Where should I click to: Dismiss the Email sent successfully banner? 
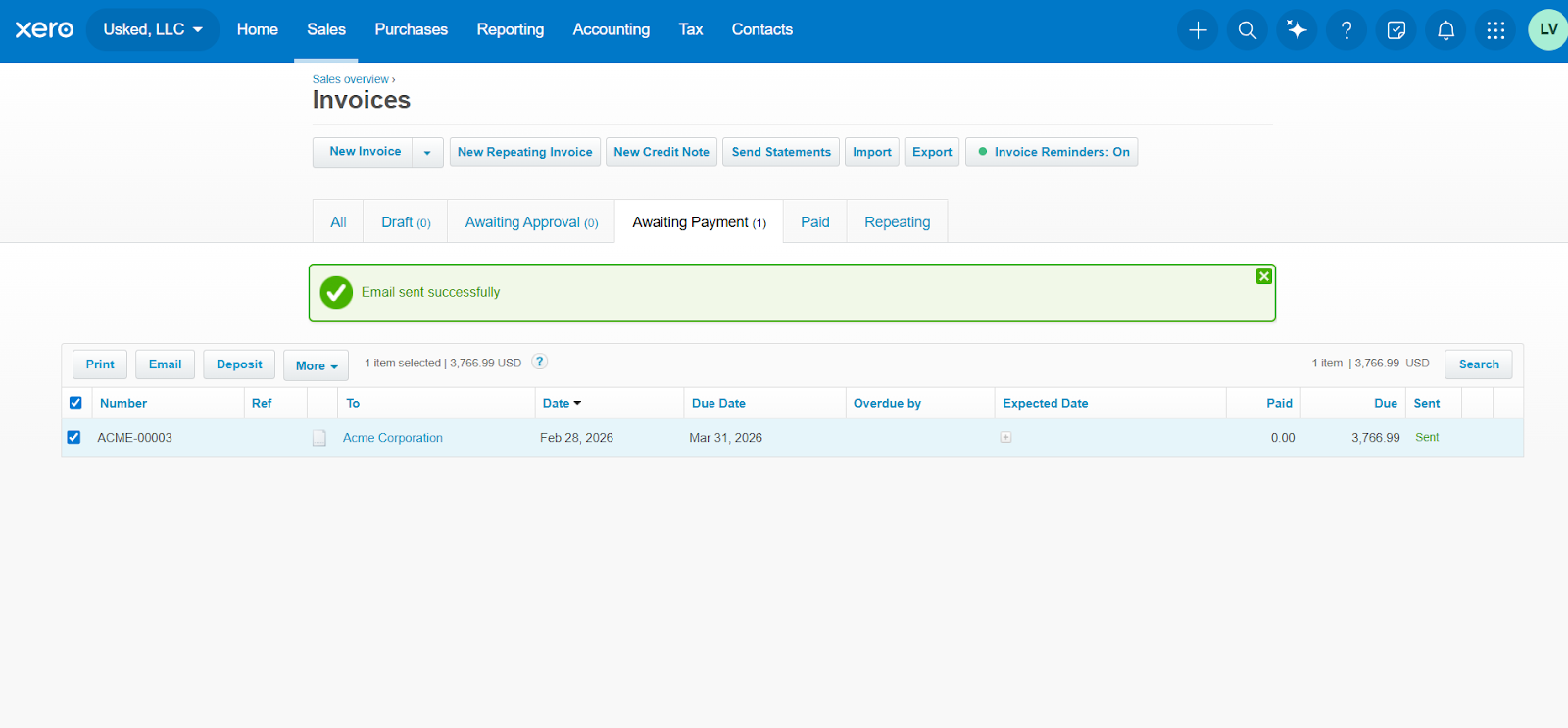[1264, 276]
